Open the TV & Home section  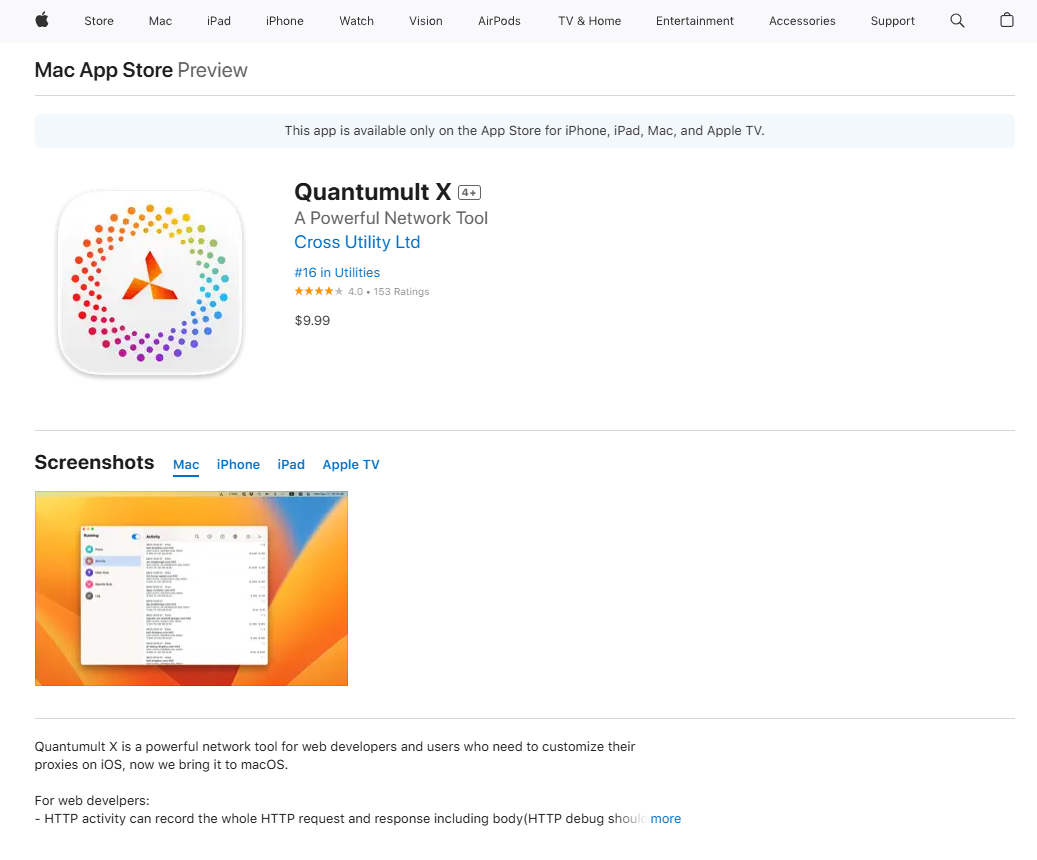click(x=589, y=21)
